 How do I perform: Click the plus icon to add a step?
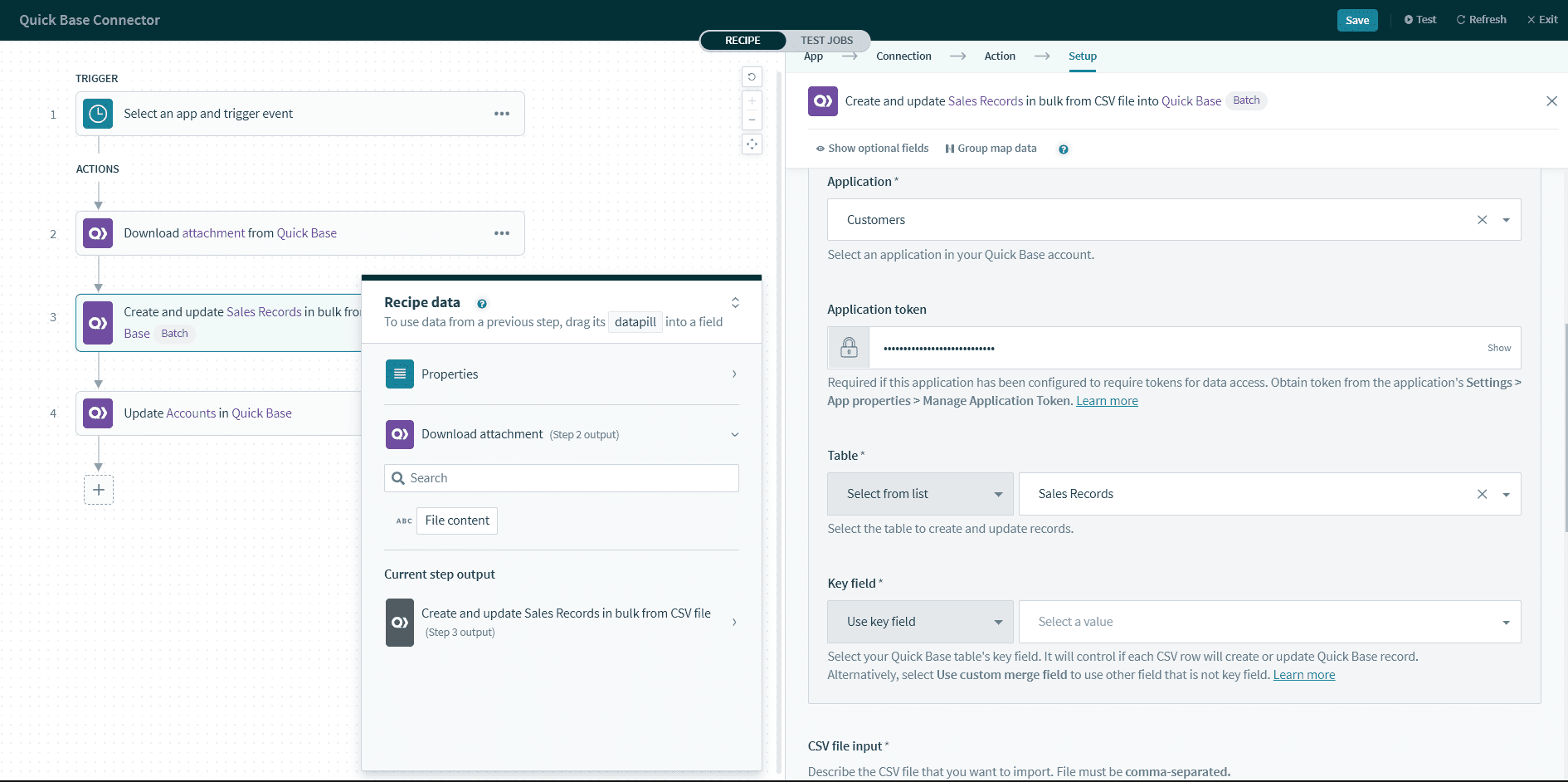(99, 490)
